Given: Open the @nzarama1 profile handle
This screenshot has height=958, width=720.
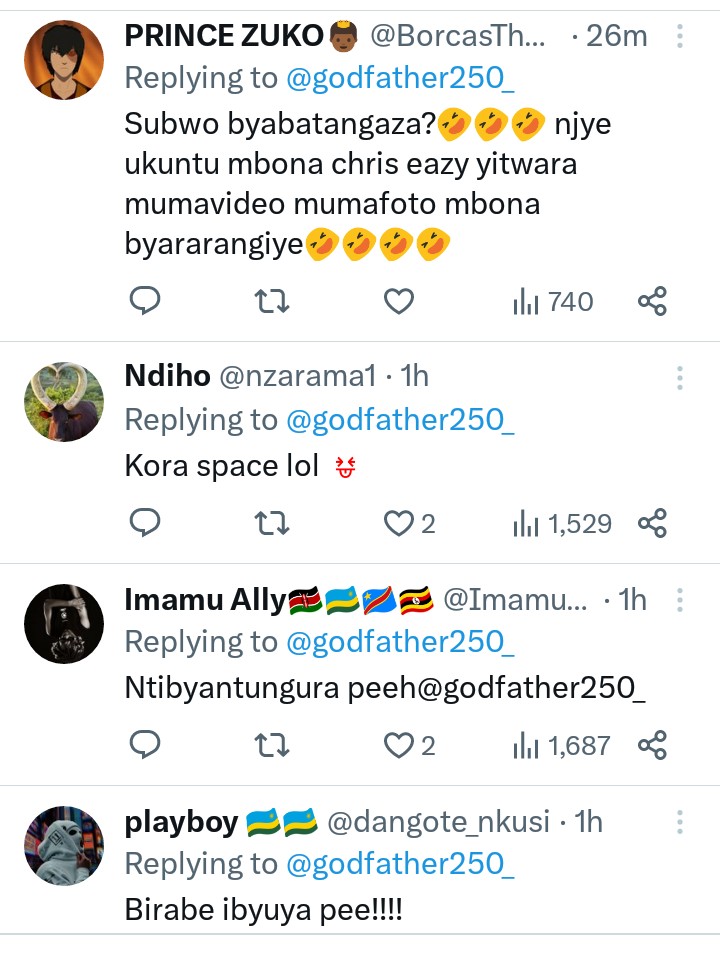Looking at the screenshot, I should (x=300, y=376).
